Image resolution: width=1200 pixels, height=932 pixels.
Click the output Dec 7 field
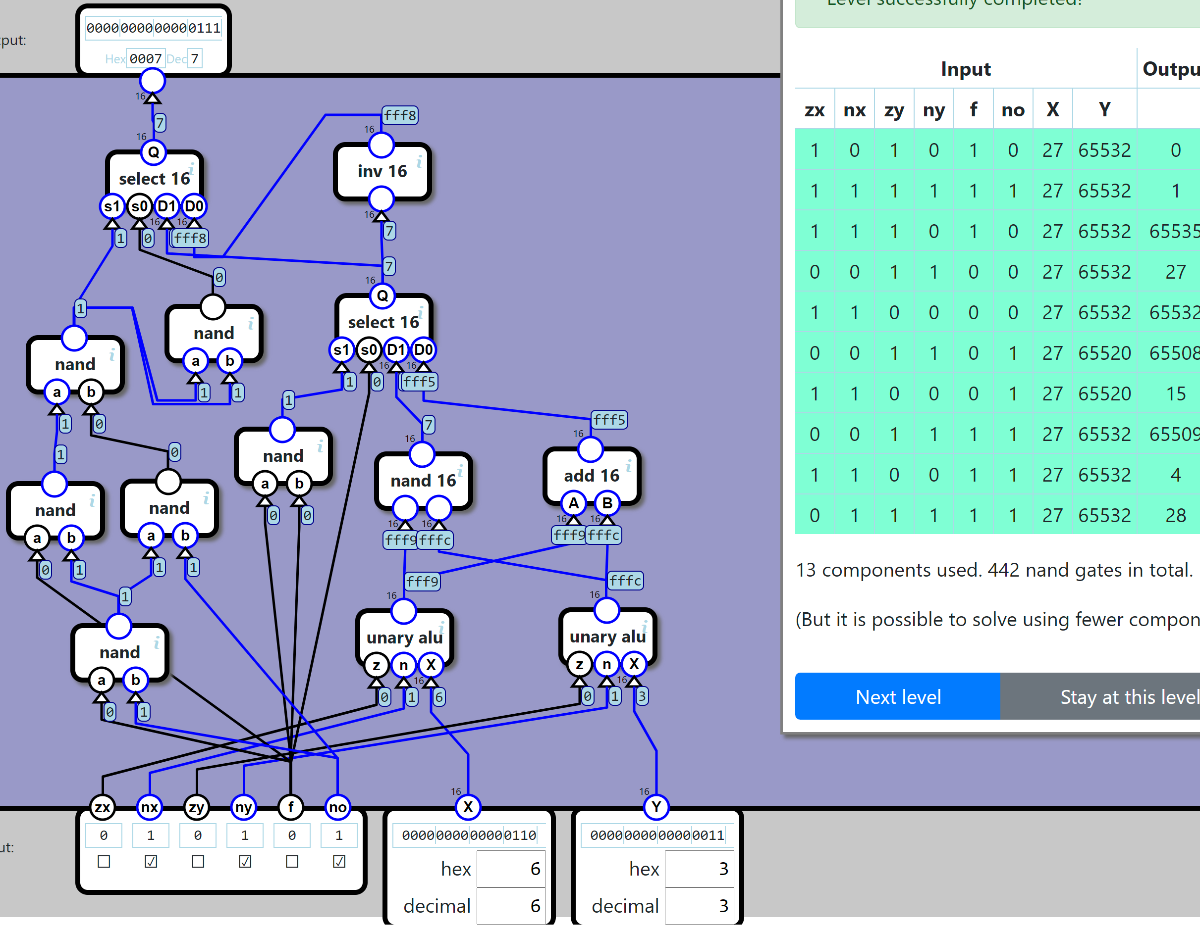(x=195, y=59)
